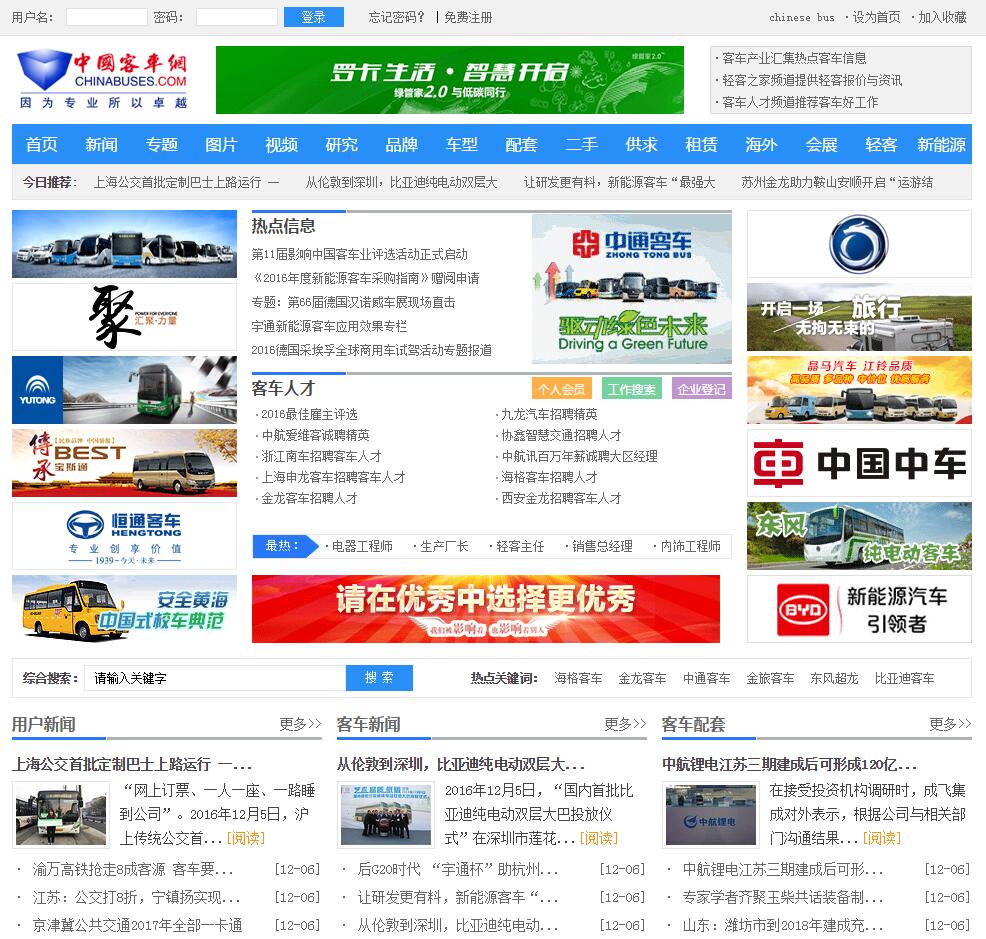The height and width of the screenshot is (939, 986).
Task: Open the 聚 calligraphy banner
Action: click(x=125, y=317)
